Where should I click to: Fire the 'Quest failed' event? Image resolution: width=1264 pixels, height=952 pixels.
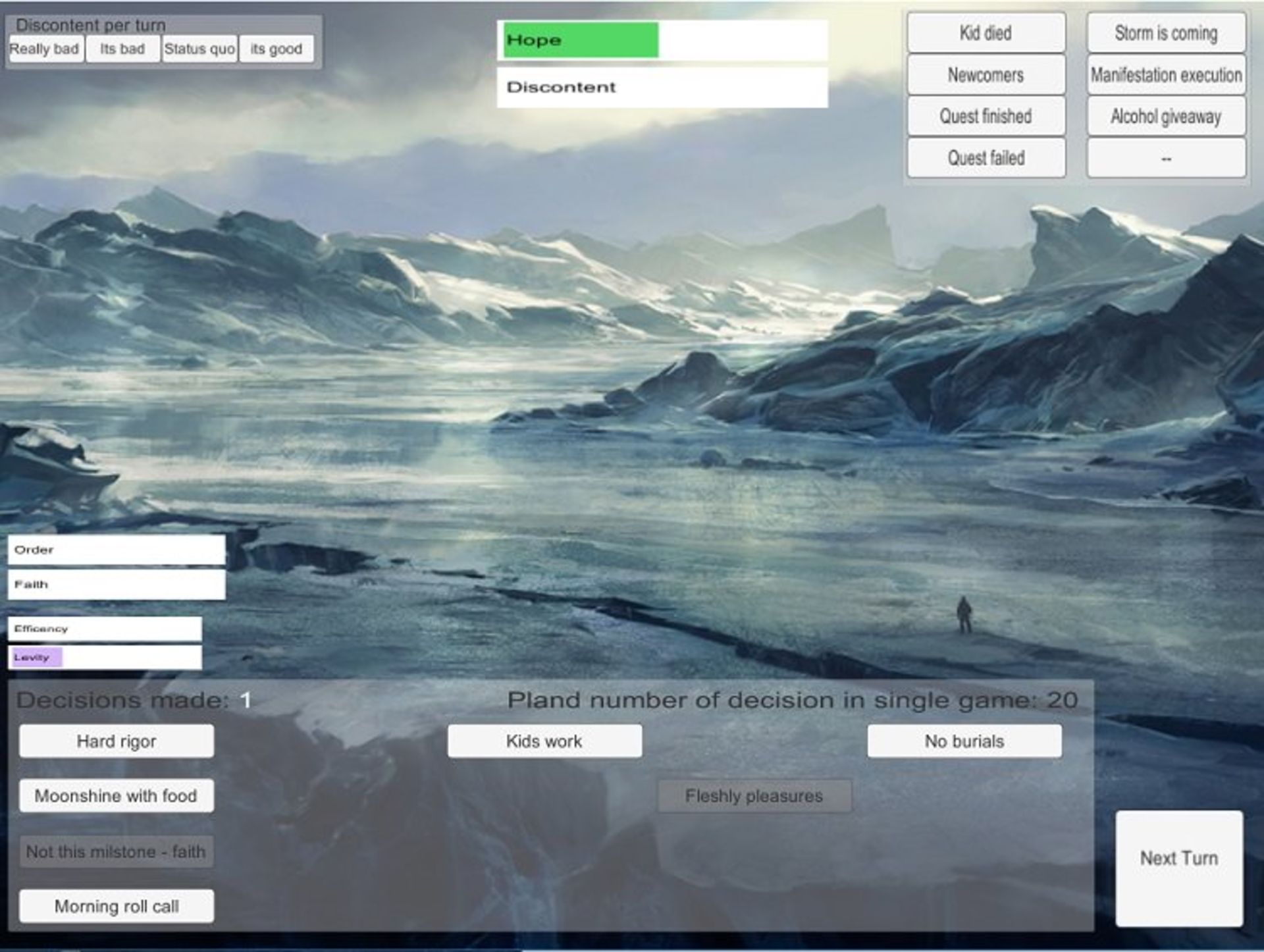pyautogui.click(x=986, y=158)
